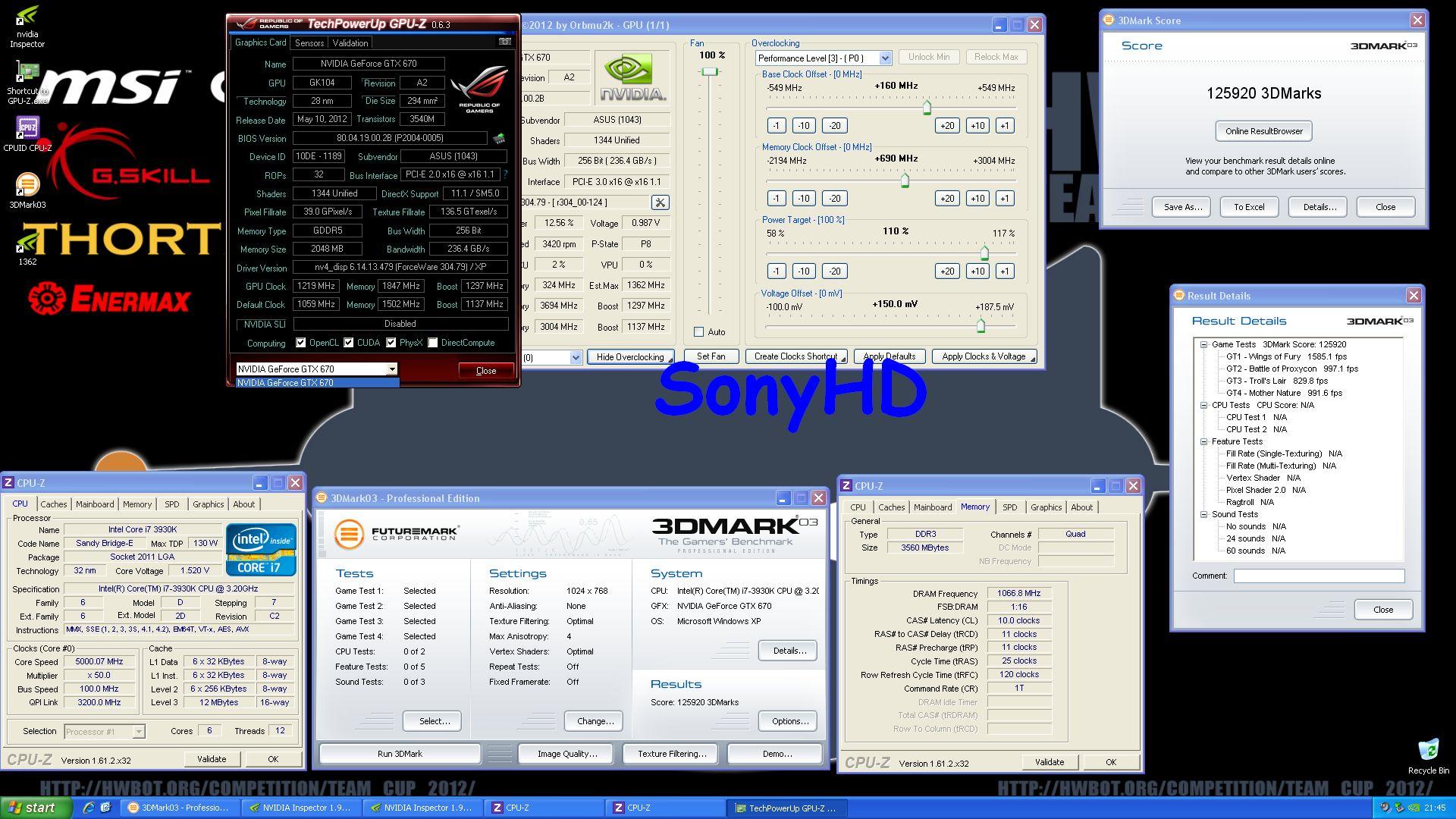
Task: Open the GPU selection dropdown in NVIDIA Inspector
Action: pos(576,357)
